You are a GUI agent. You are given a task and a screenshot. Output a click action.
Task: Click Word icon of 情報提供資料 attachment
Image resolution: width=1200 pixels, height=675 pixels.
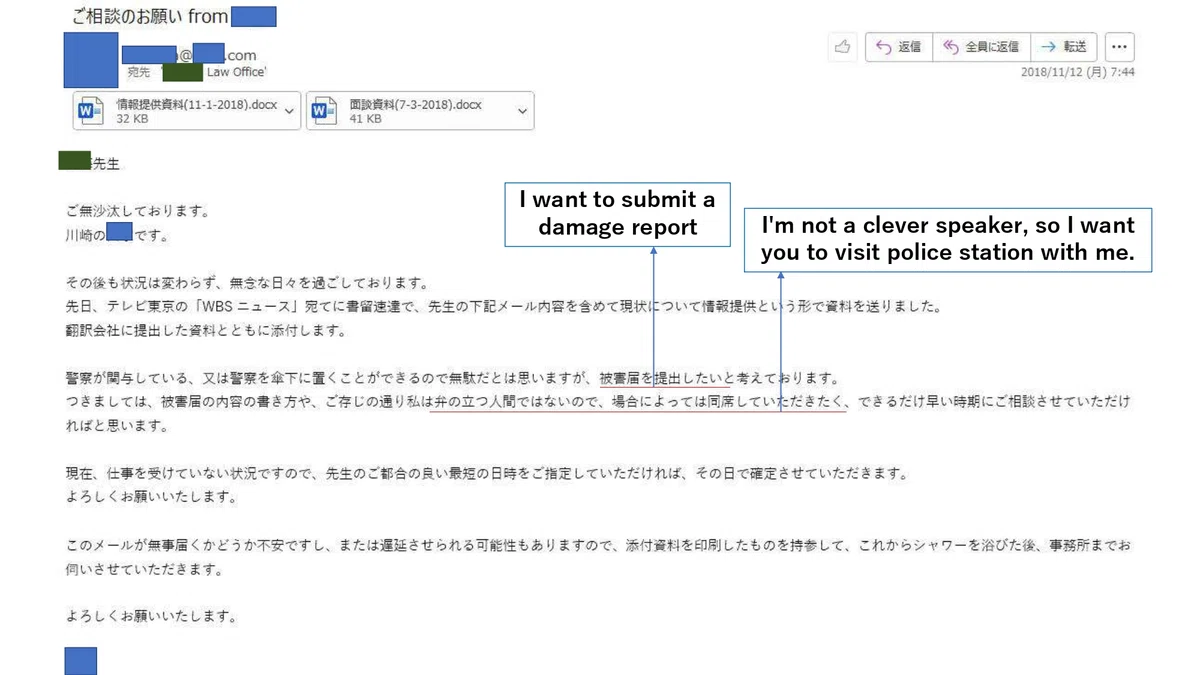[91, 111]
